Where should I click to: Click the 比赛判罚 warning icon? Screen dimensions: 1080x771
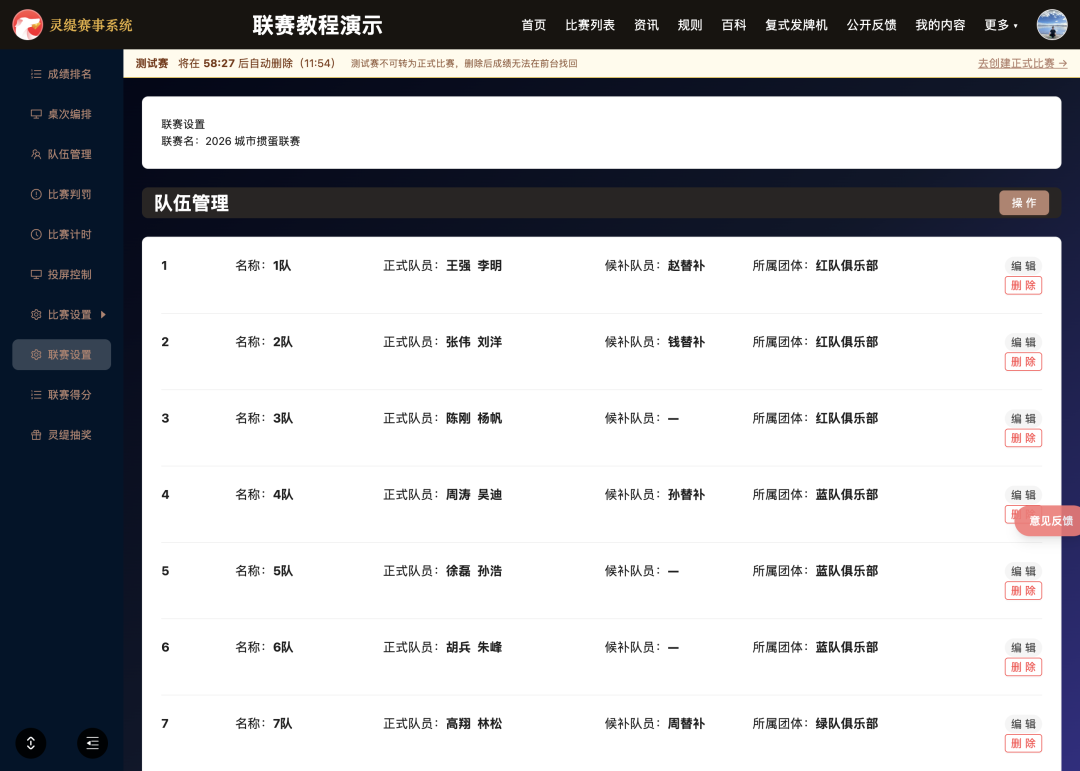36,194
